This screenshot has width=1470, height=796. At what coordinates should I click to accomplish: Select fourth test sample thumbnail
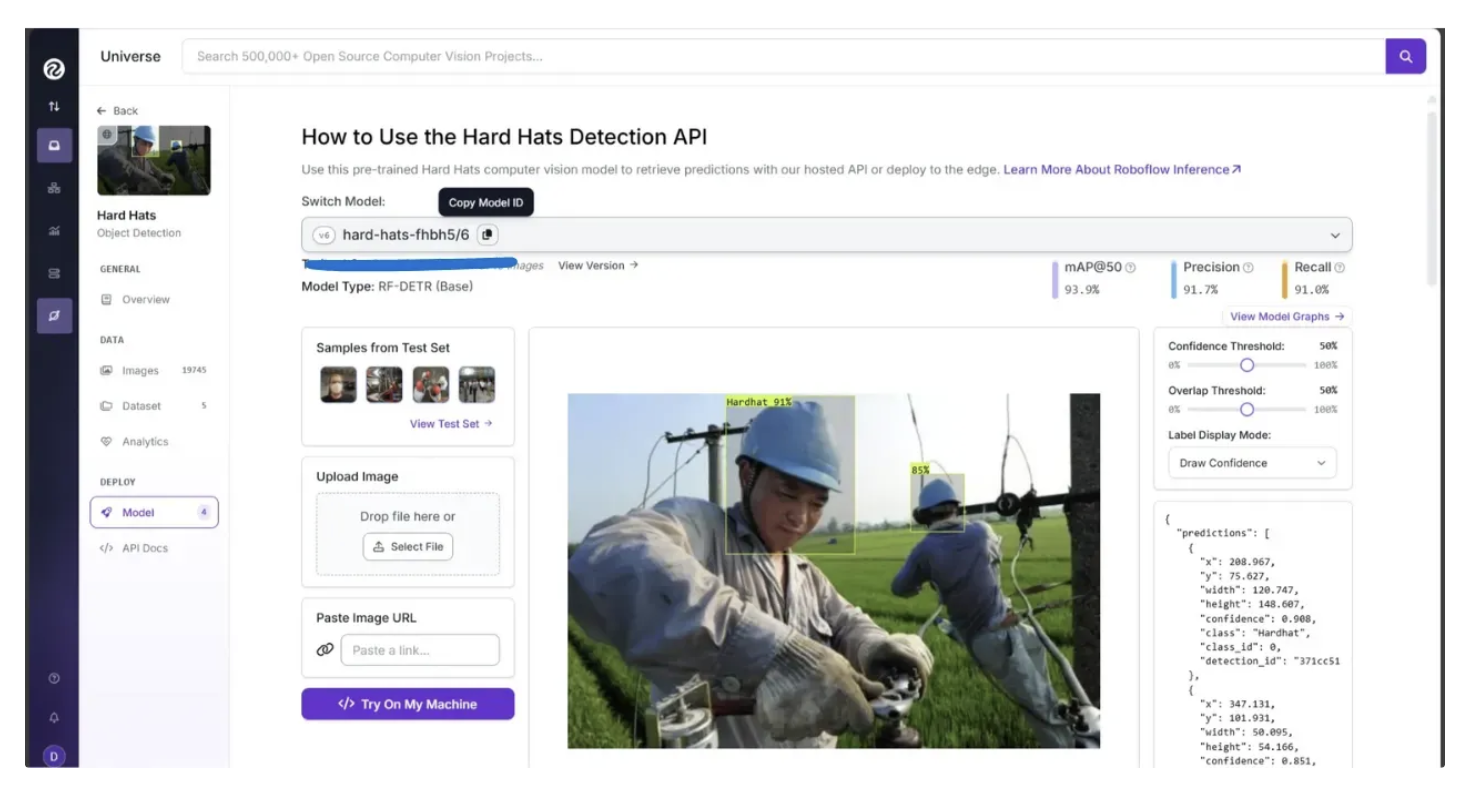(x=477, y=385)
